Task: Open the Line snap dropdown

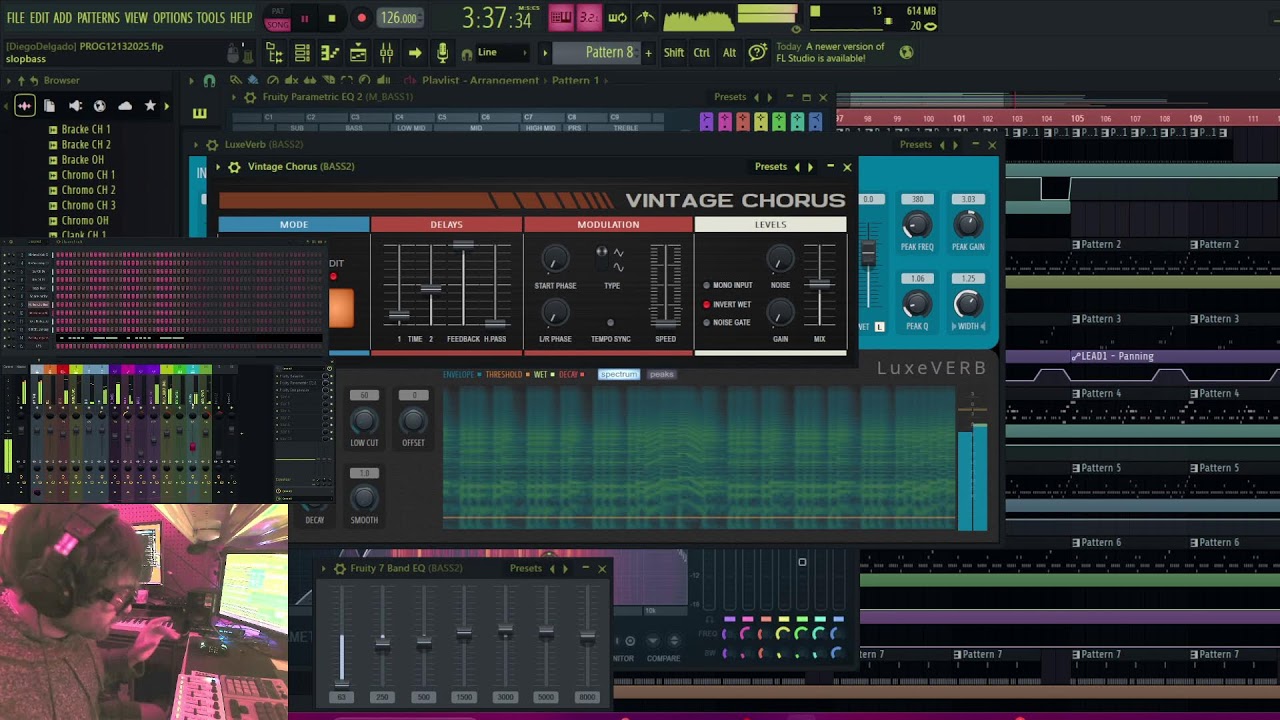Action: tap(500, 52)
